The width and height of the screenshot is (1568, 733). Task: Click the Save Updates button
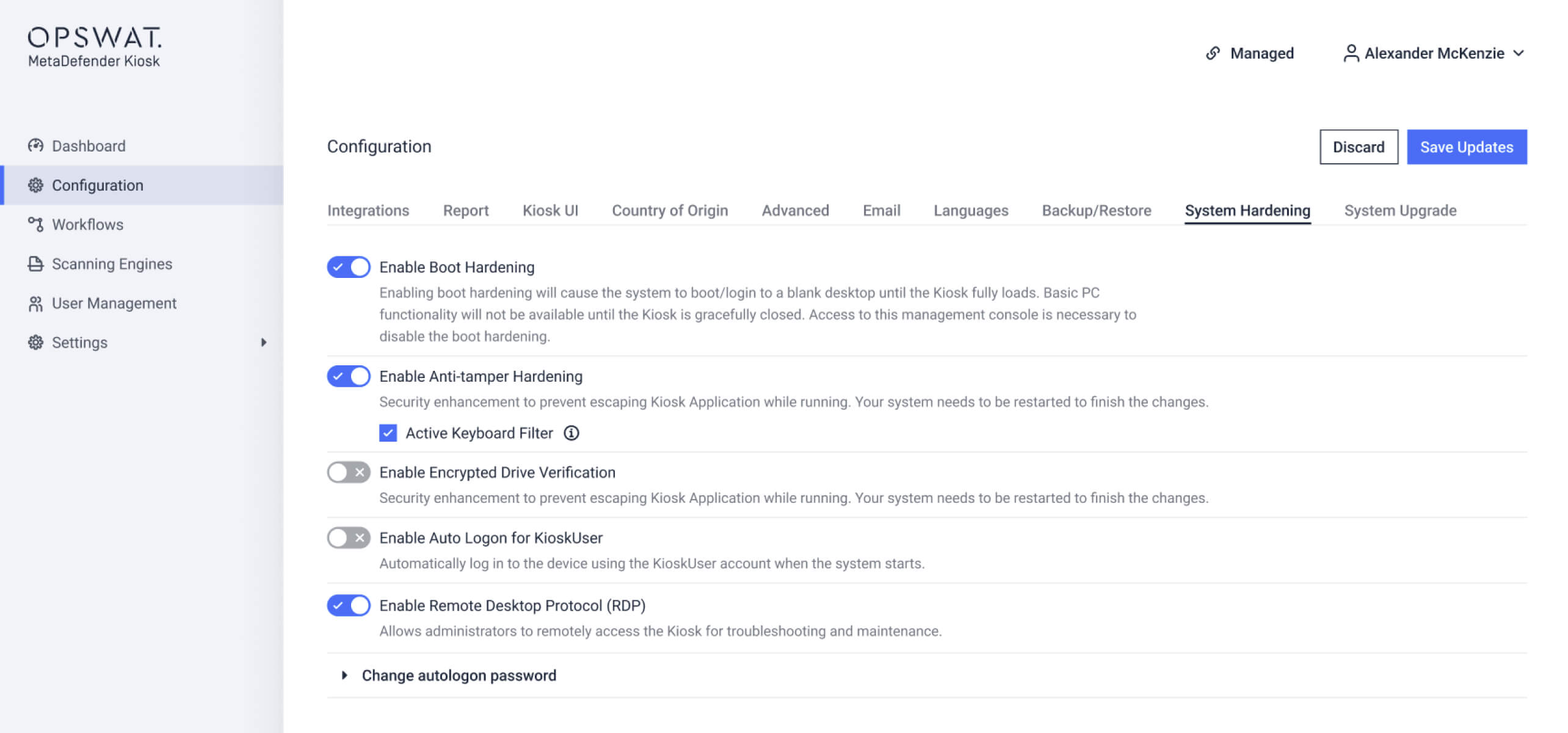point(1466,147)
